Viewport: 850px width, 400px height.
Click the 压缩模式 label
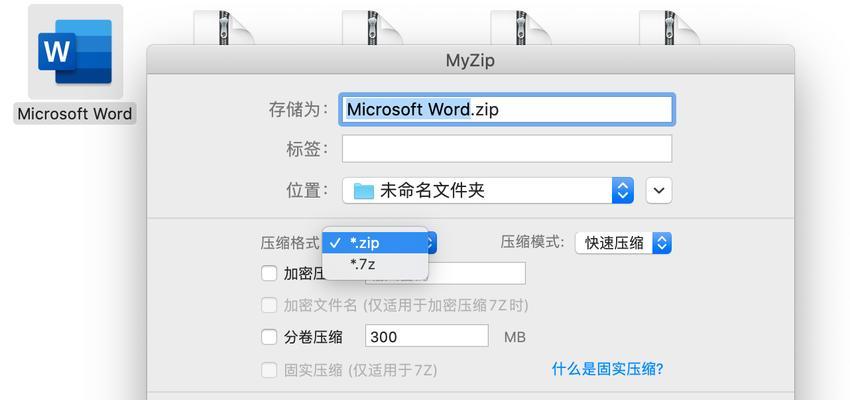coord(533,242)
